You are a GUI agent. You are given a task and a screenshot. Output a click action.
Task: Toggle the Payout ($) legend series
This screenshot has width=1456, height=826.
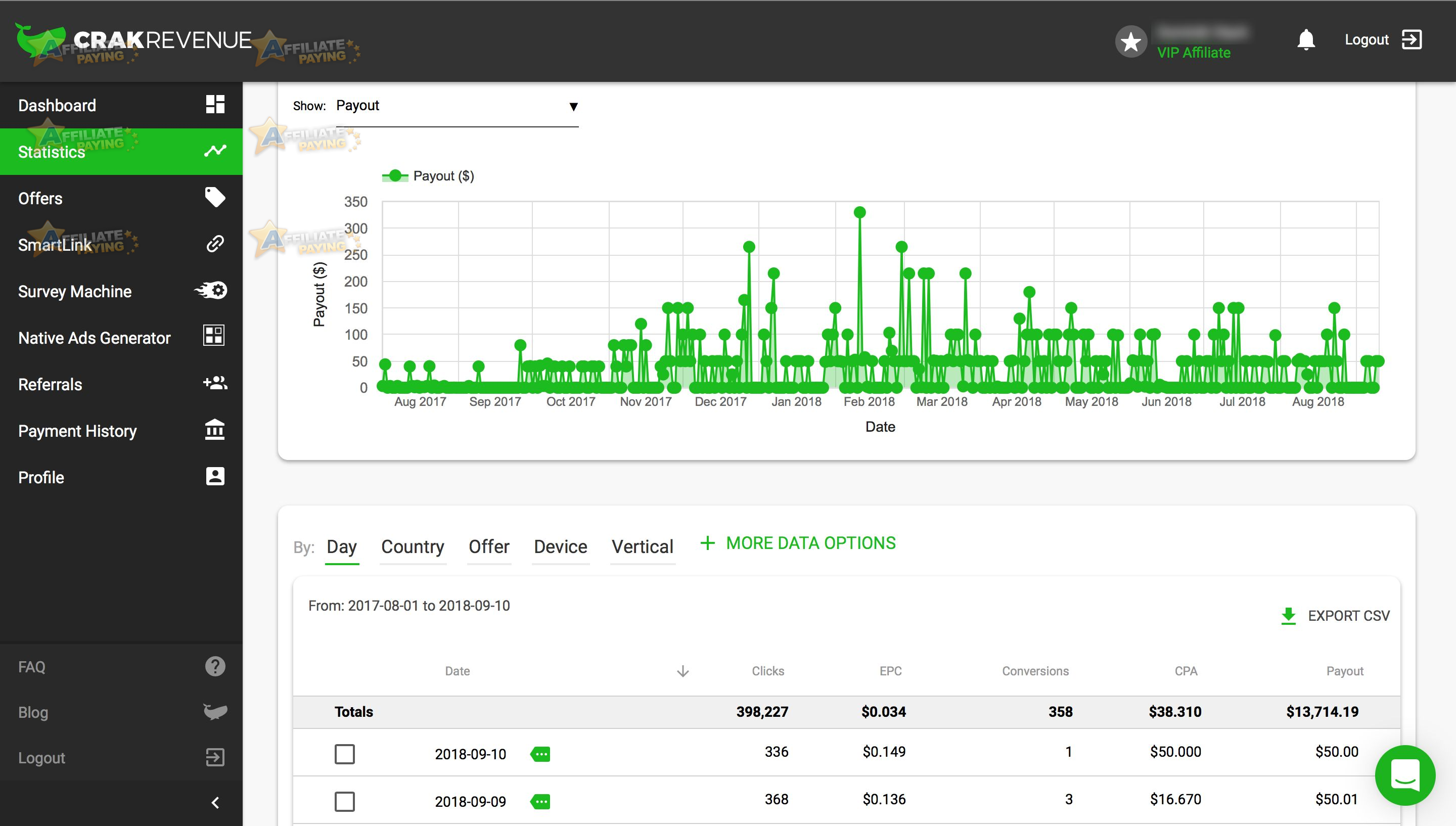(x=428, y=176)
